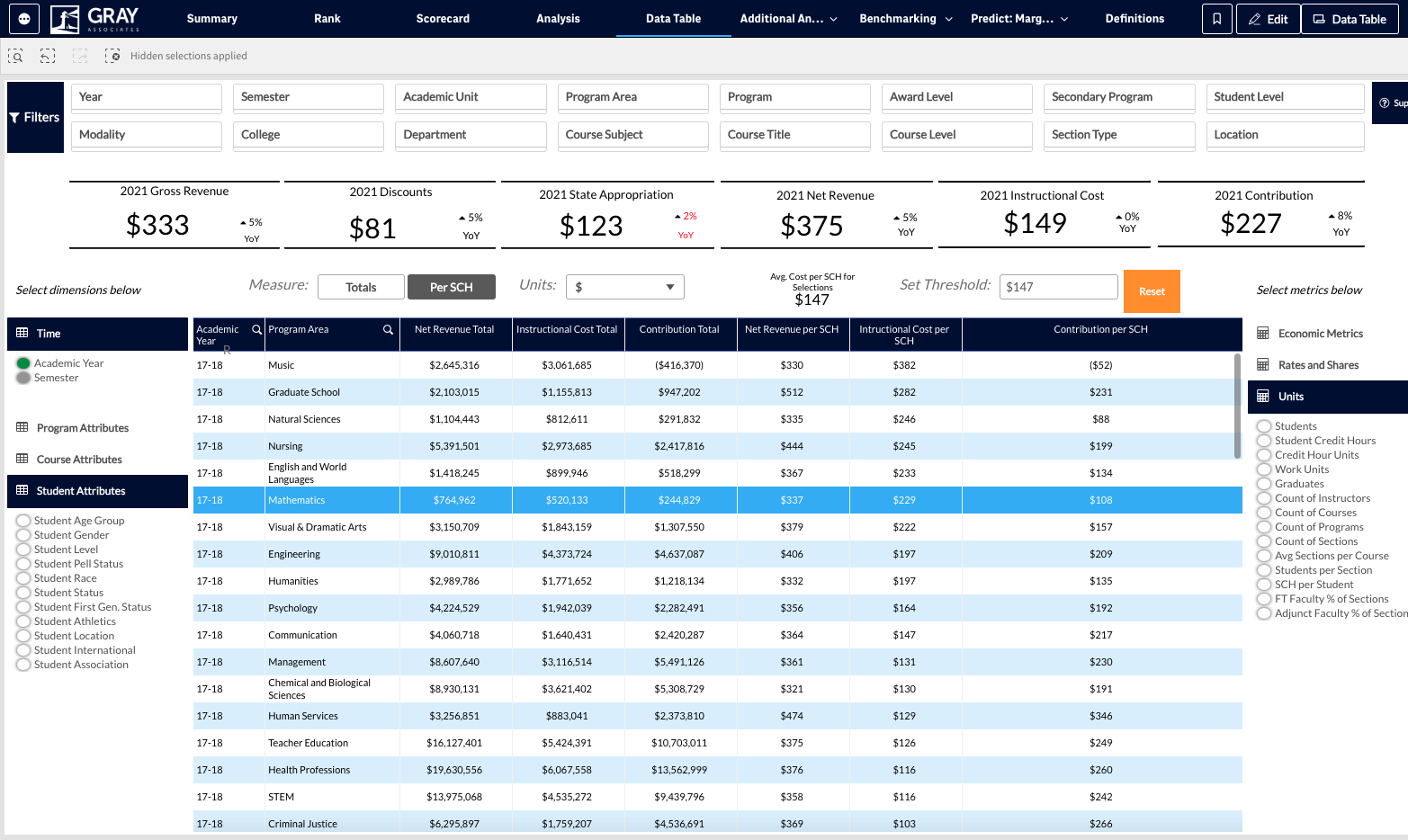Viewport: 1408px width, 840px height.
Task: Click the Set Threshold input field
Action: click(x=1059, y=287)
